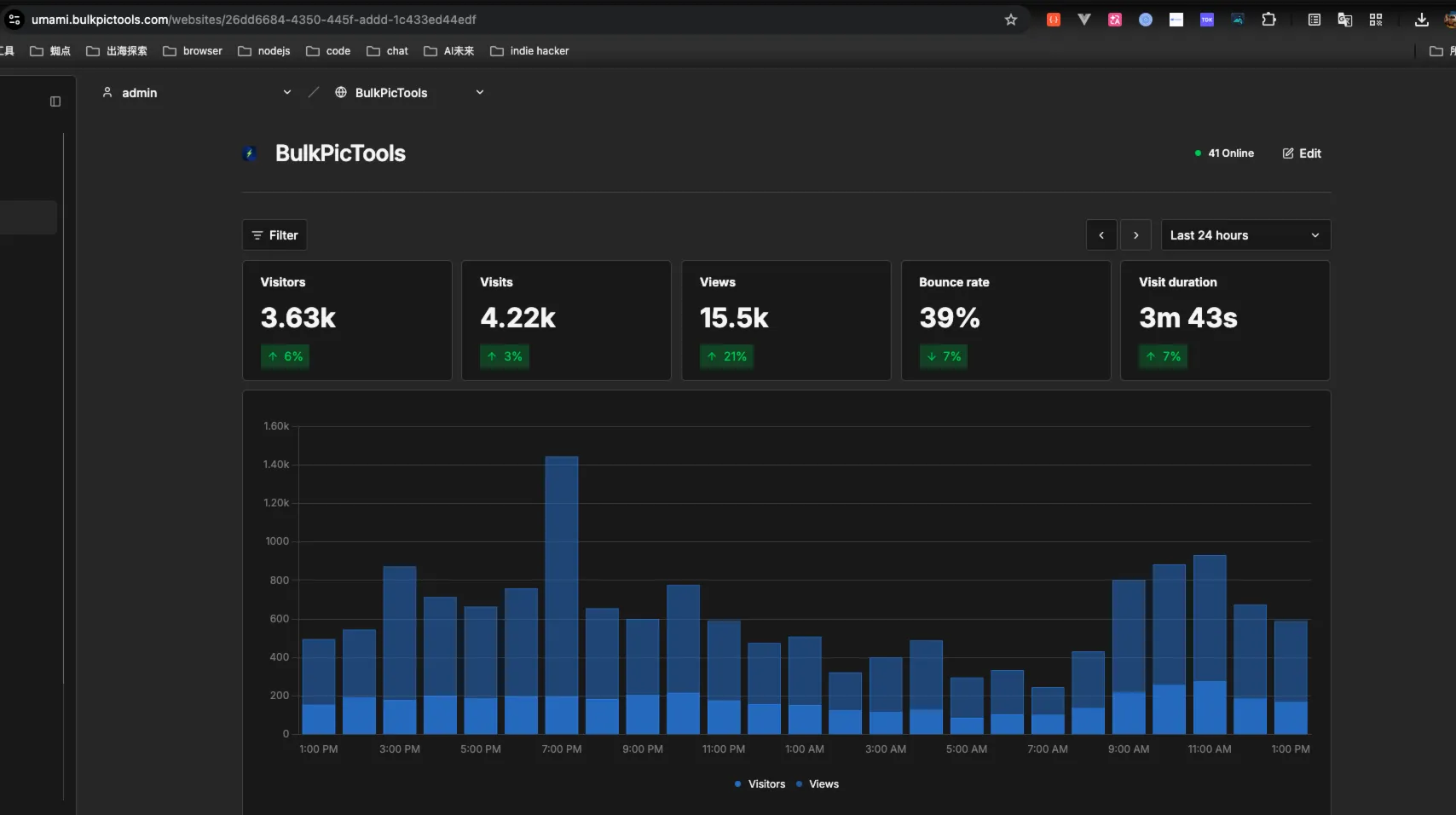
Task: Open the nodejs bookmarks folder
Action: [x=264, y=51]
